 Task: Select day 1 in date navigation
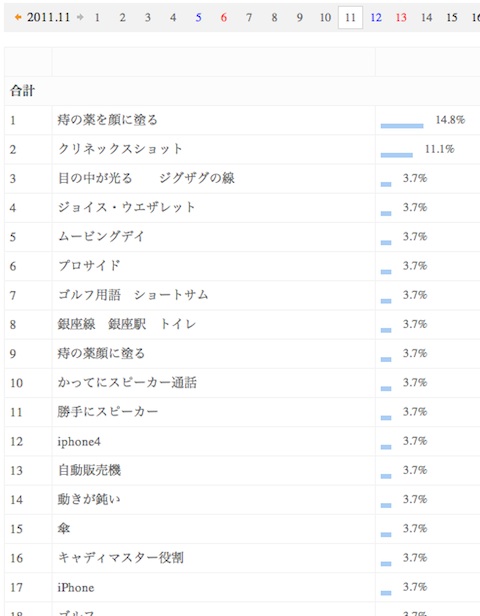pos(97,18)
